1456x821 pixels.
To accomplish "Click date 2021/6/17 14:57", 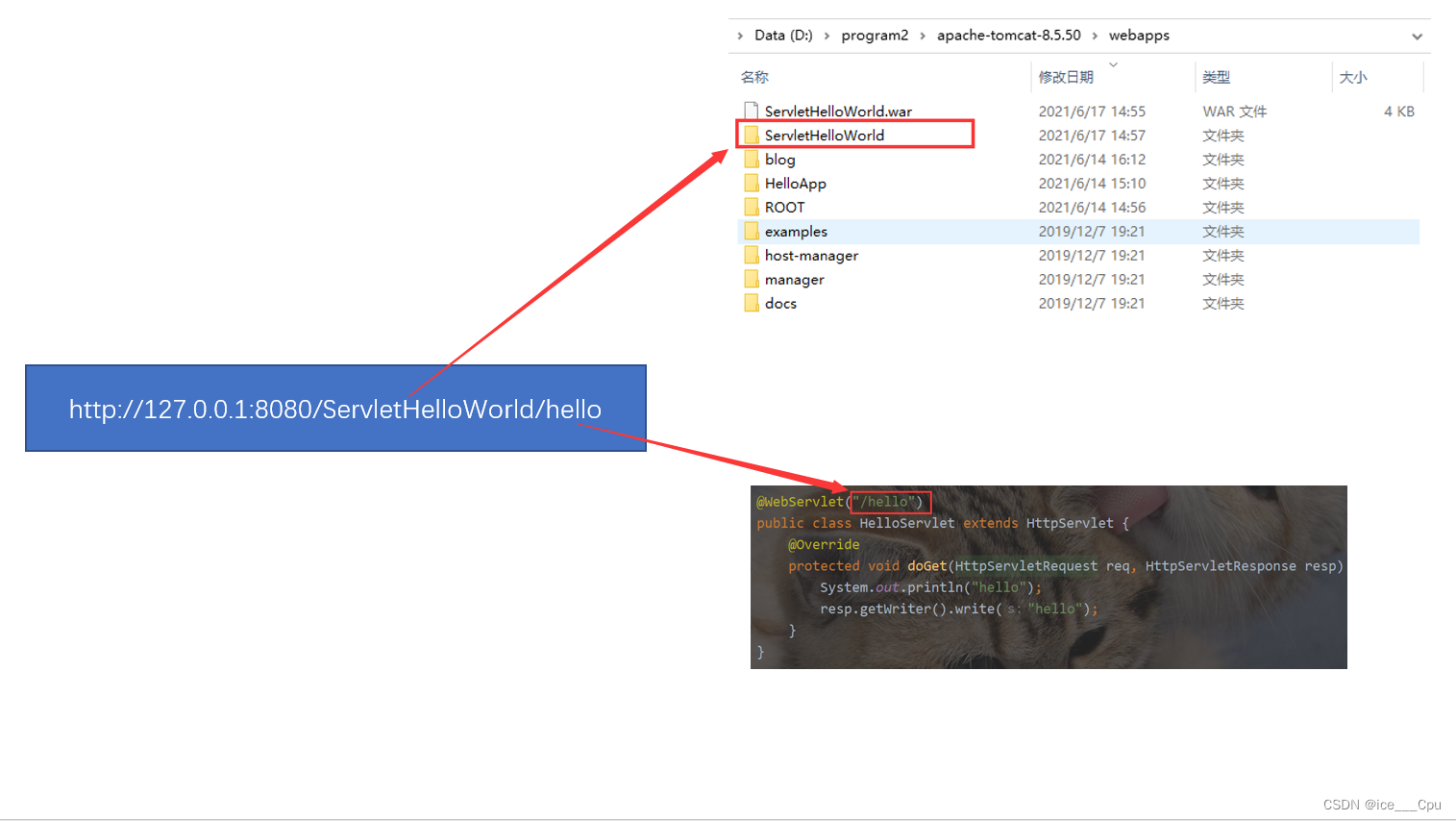I will pyautogui.click(x=1092, y=136).
